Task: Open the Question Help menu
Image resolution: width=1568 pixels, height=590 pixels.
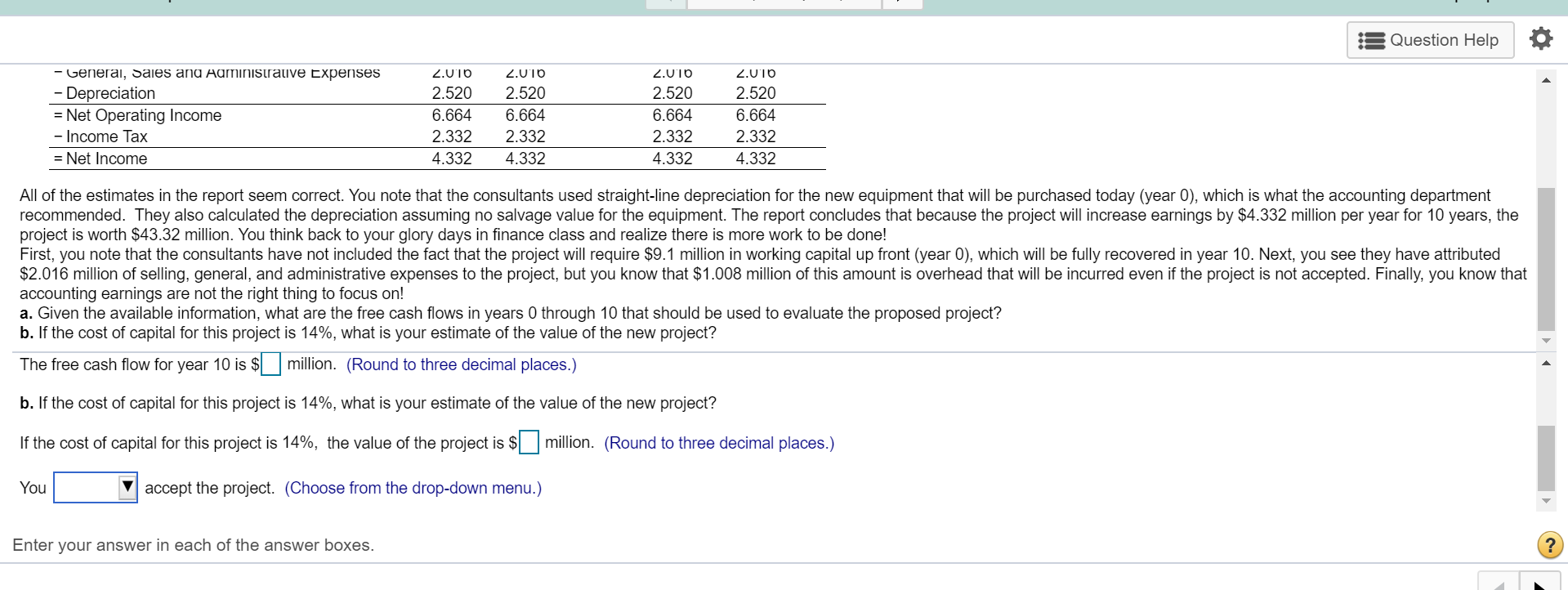Action: pyautogui.click(x=1430, y=40)
